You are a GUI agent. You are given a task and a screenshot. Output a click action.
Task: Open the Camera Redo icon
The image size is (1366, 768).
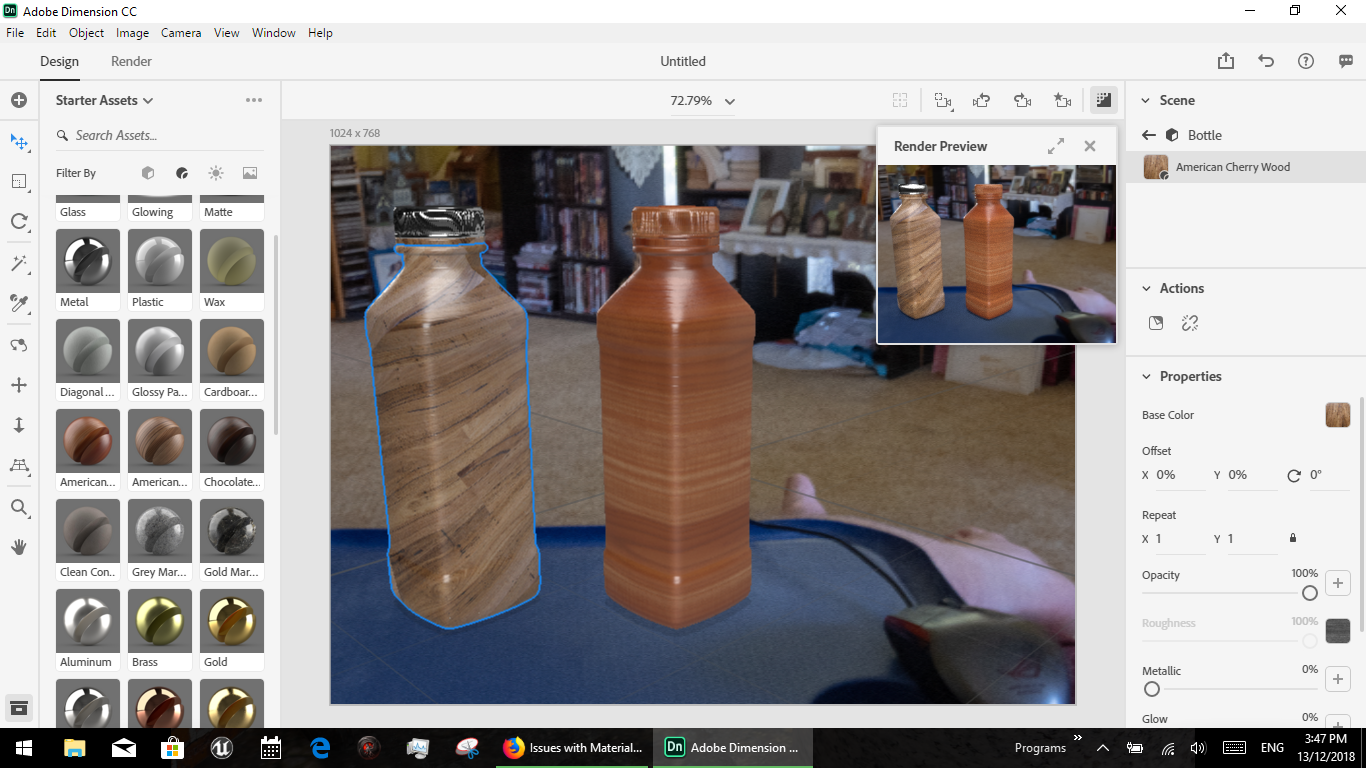[1022, 100]
